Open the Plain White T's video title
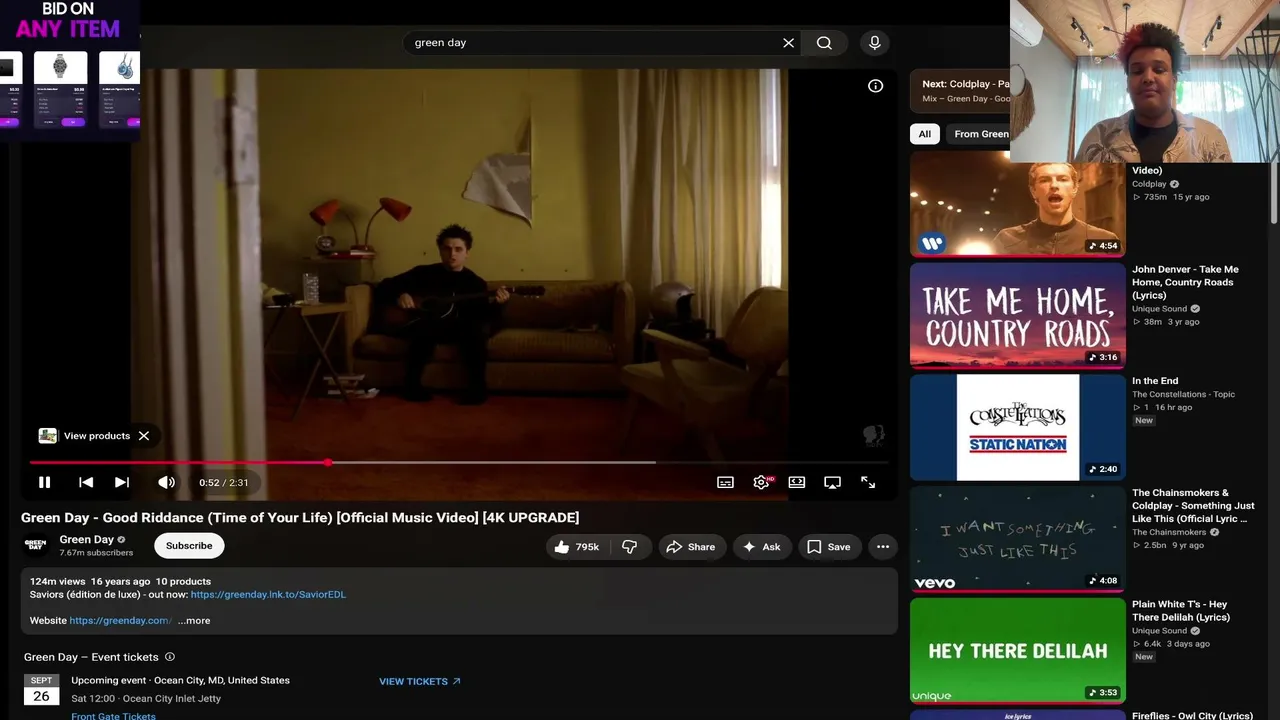 pos(1181,611)
